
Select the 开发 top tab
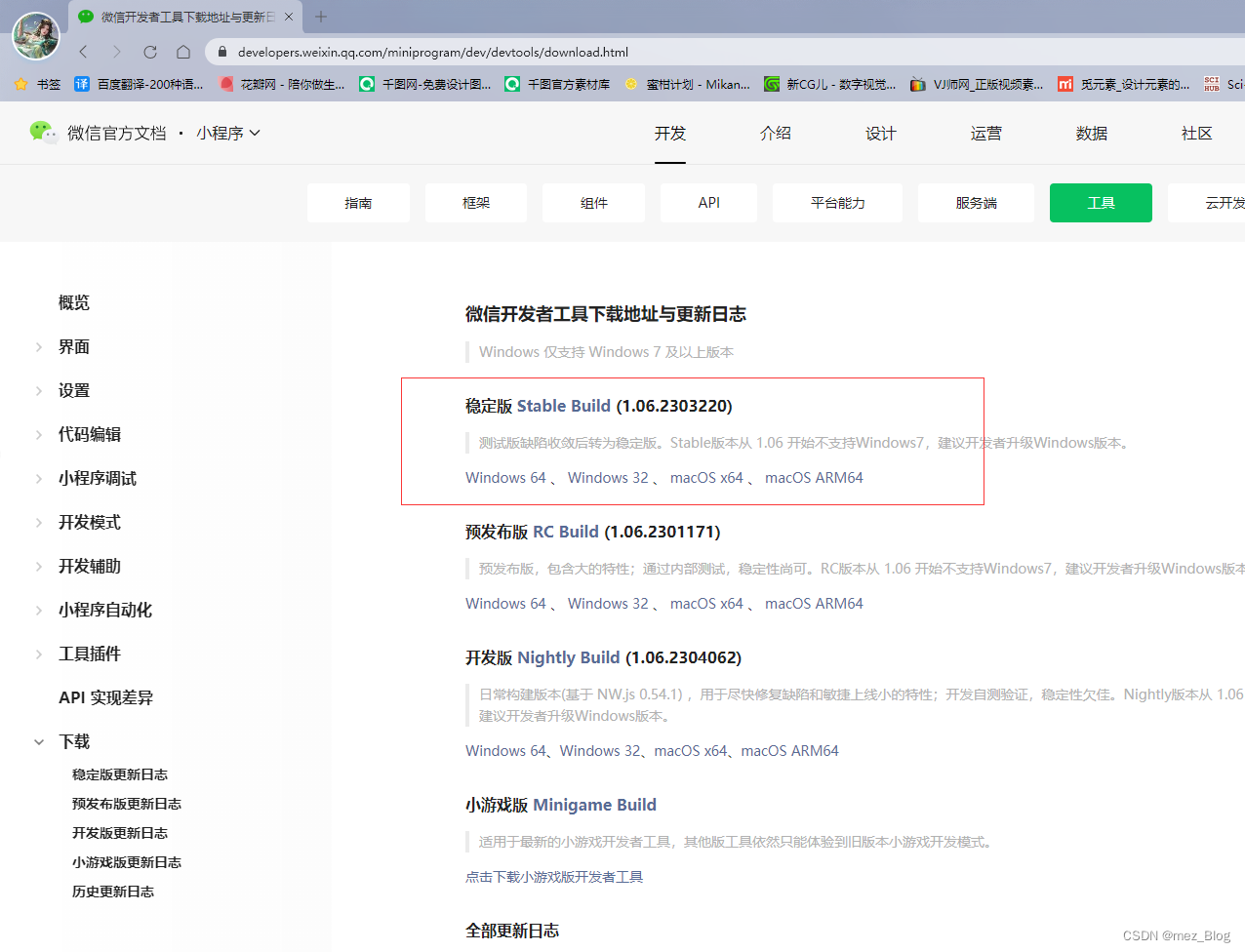click(670, 134)
